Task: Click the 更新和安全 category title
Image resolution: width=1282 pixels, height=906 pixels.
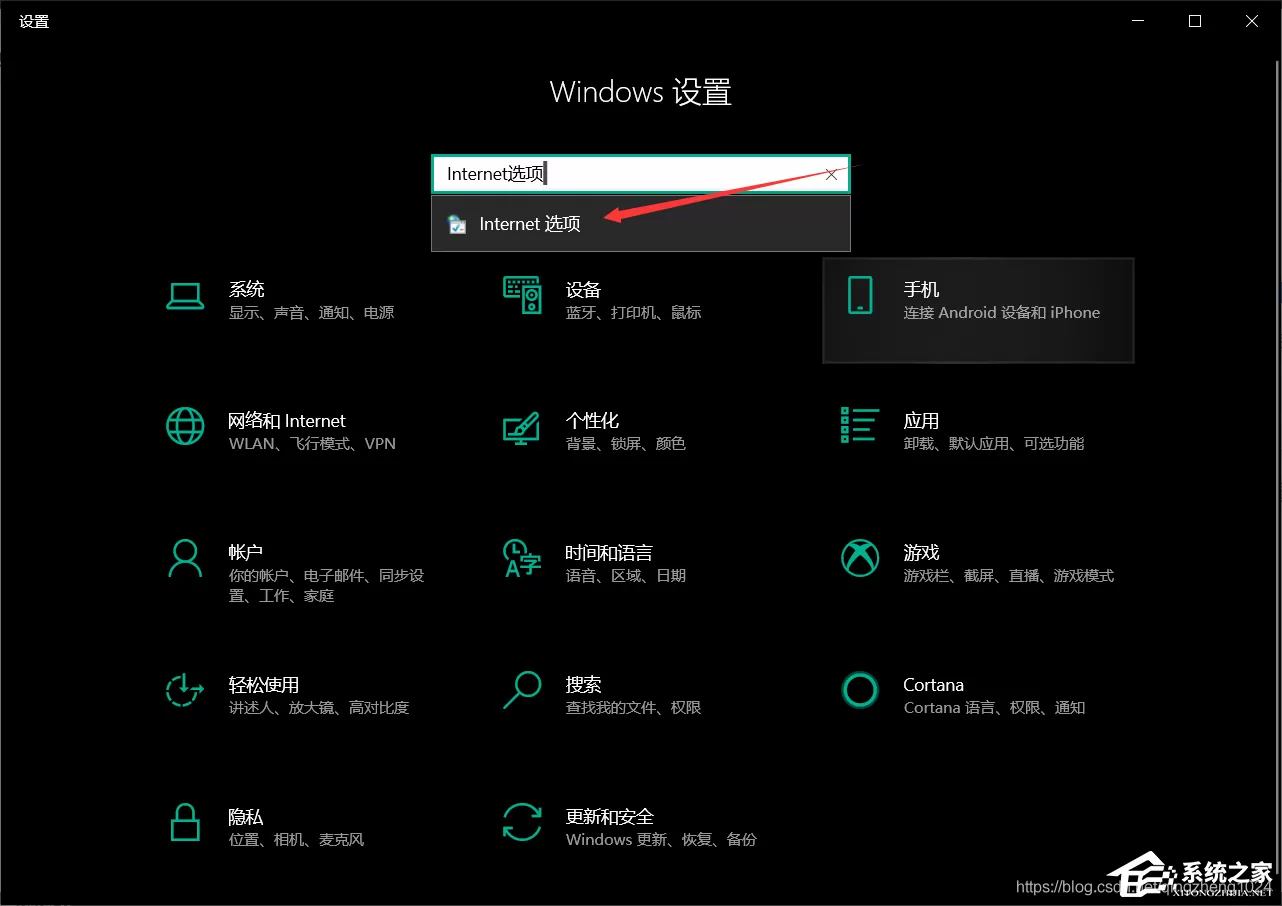Action: point(610,817)
